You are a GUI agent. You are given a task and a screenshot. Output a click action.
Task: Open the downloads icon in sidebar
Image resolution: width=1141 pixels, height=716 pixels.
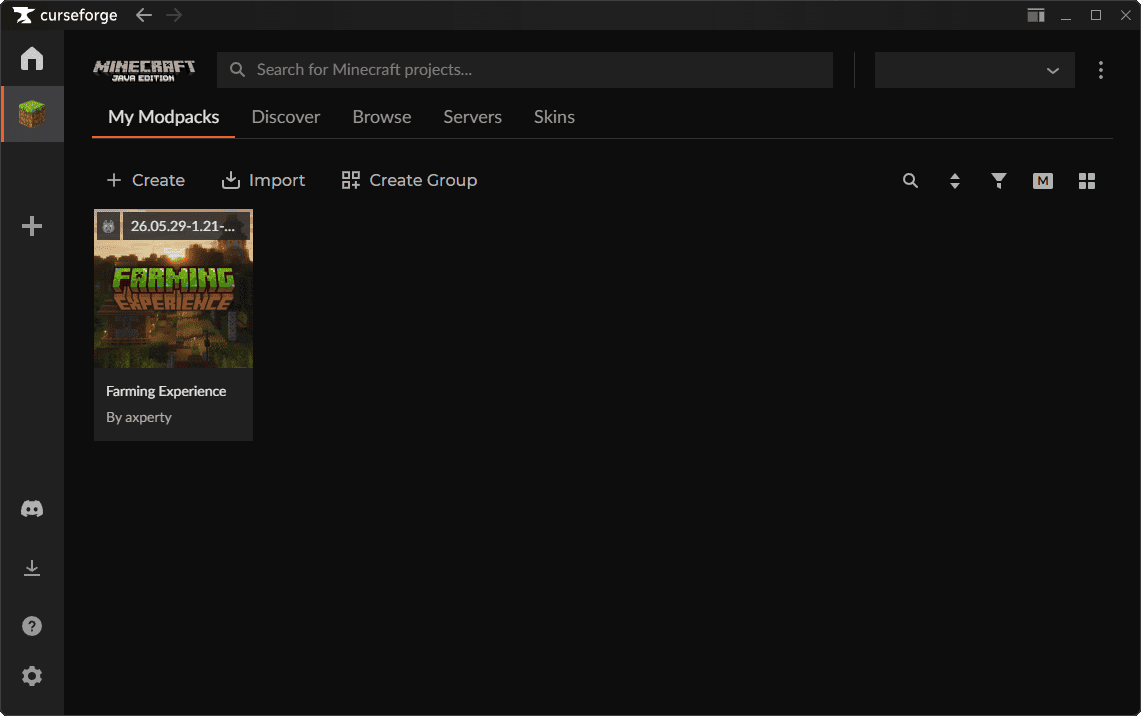(x=32, y=568)
